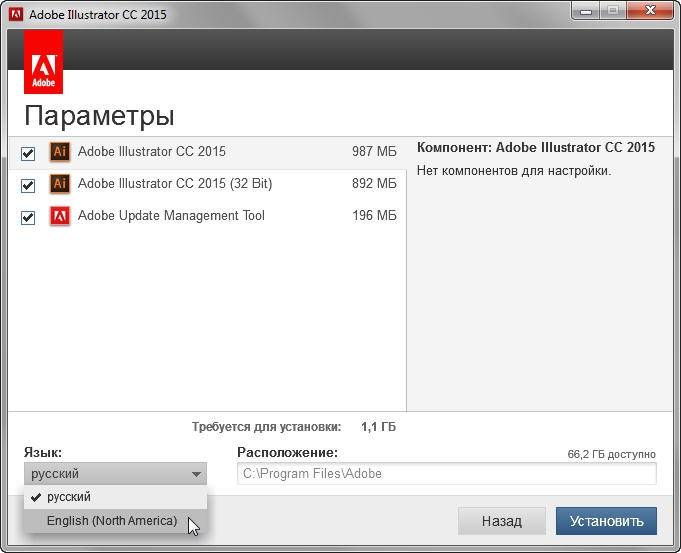681x553 pixels.
Task: Click the 987 МБ size value
Action: click(x=374, y=152)
